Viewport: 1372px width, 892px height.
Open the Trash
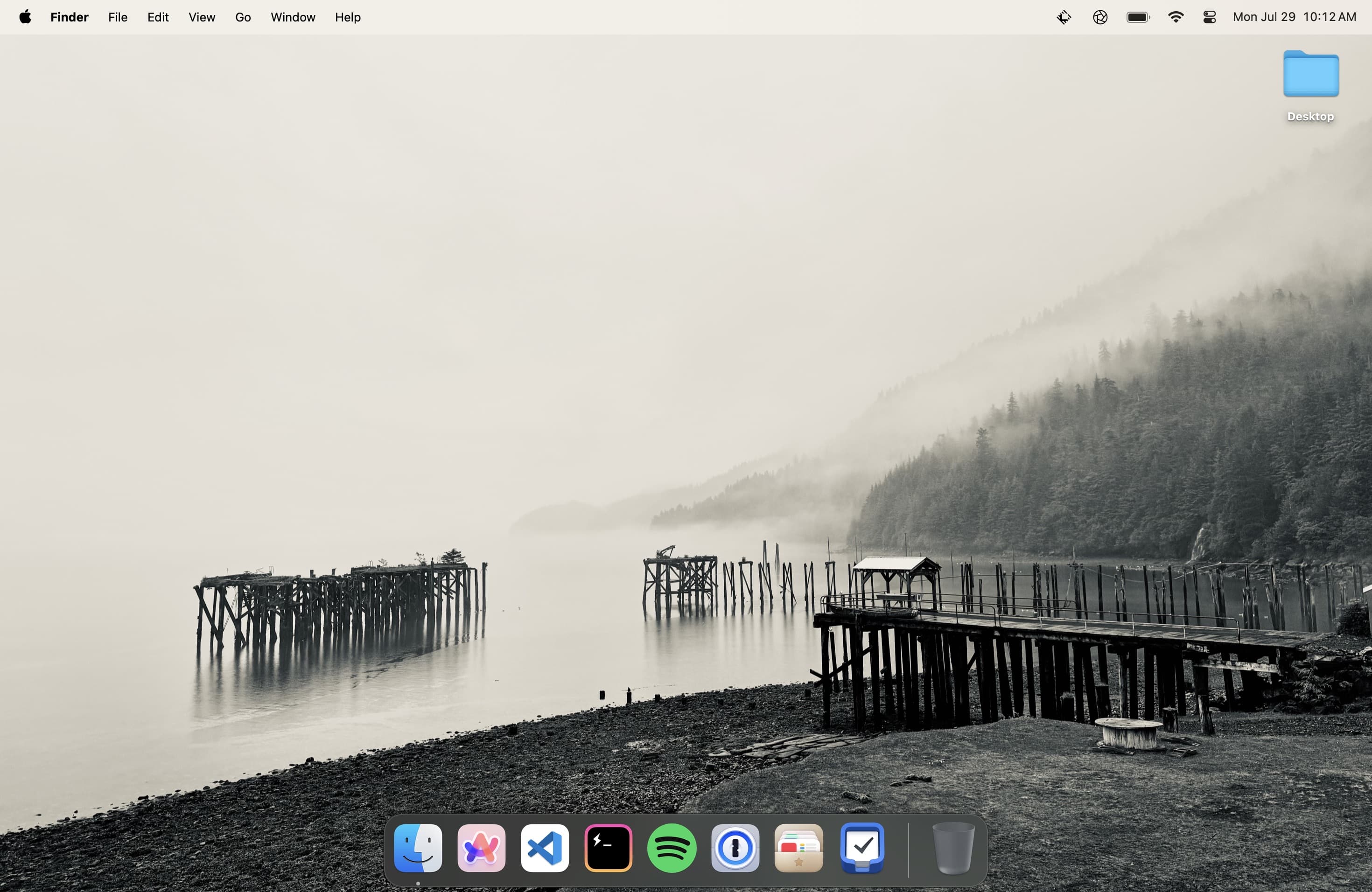(x=952, y=847)
